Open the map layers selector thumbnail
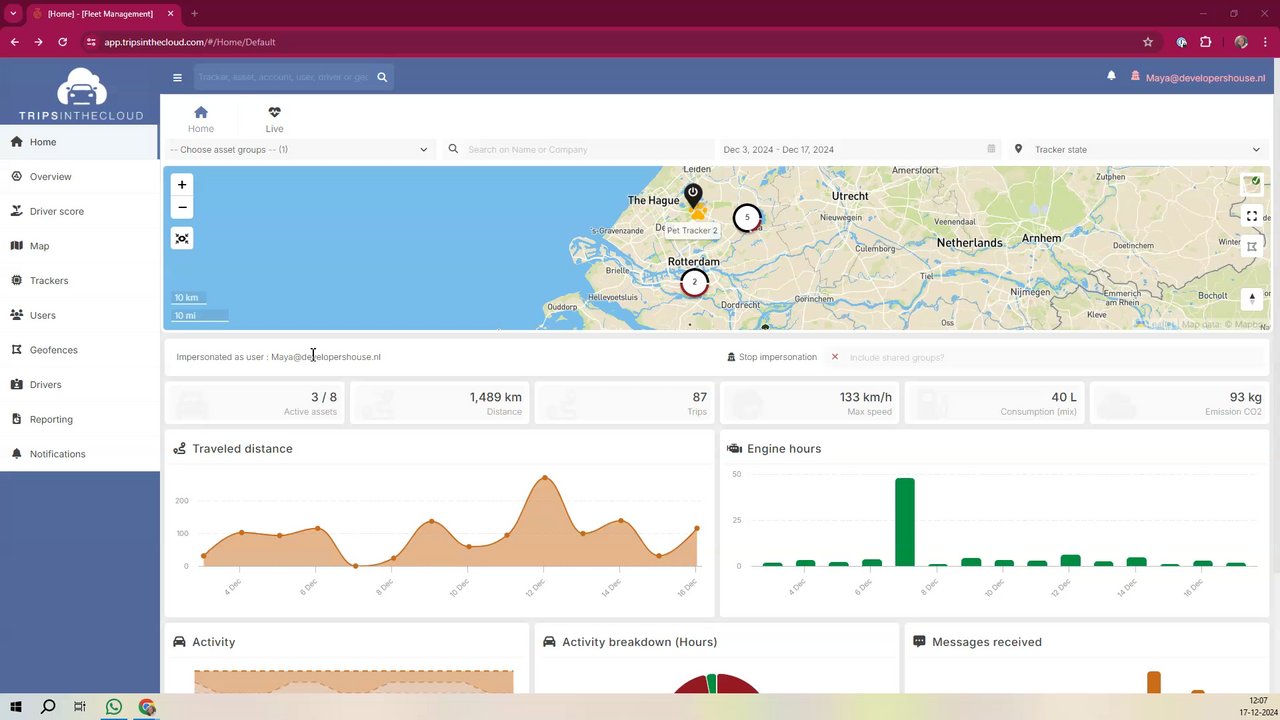This screenshot has height=720, width=1280. (x=1252, y=184)
